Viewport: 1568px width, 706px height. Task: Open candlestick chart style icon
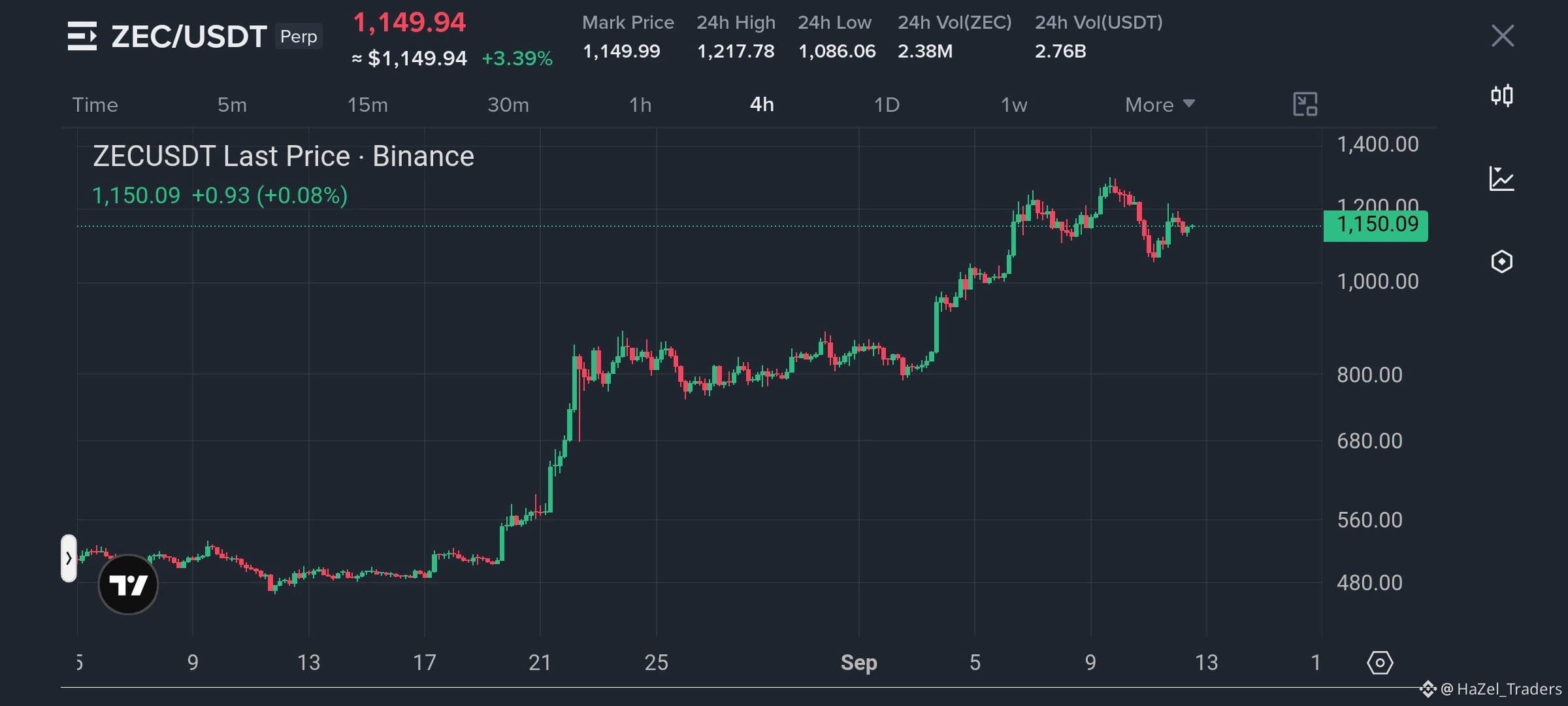1502,96
